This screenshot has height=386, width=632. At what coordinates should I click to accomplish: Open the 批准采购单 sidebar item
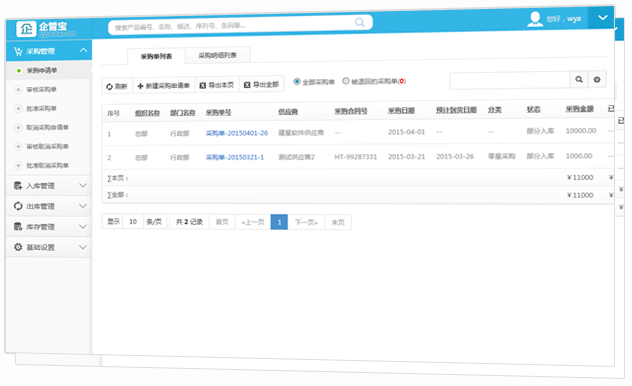click(42, 108)
